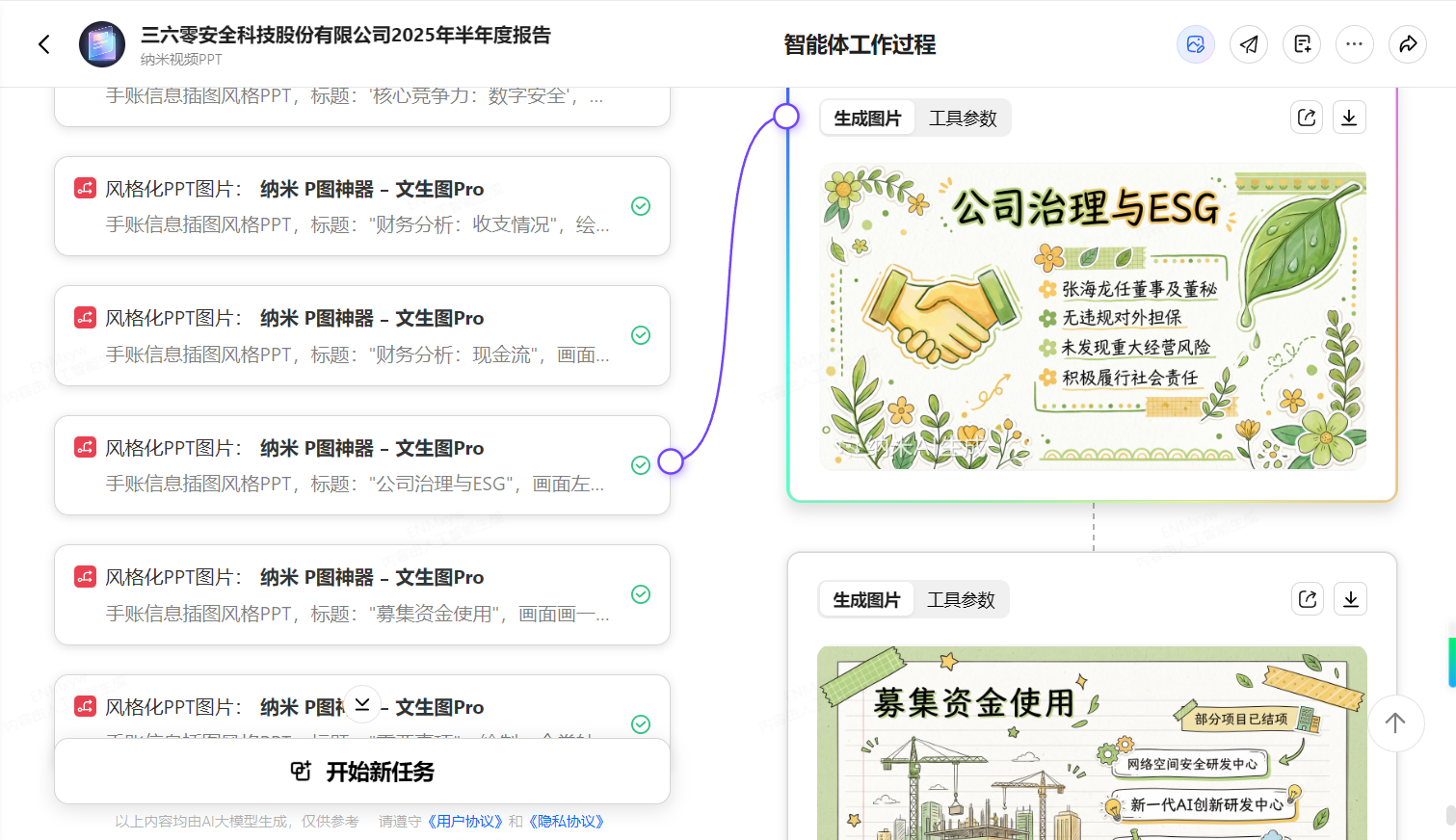
Task: Open the 用户协议 link
Action: pyautogui.click(x=464, y=822)
